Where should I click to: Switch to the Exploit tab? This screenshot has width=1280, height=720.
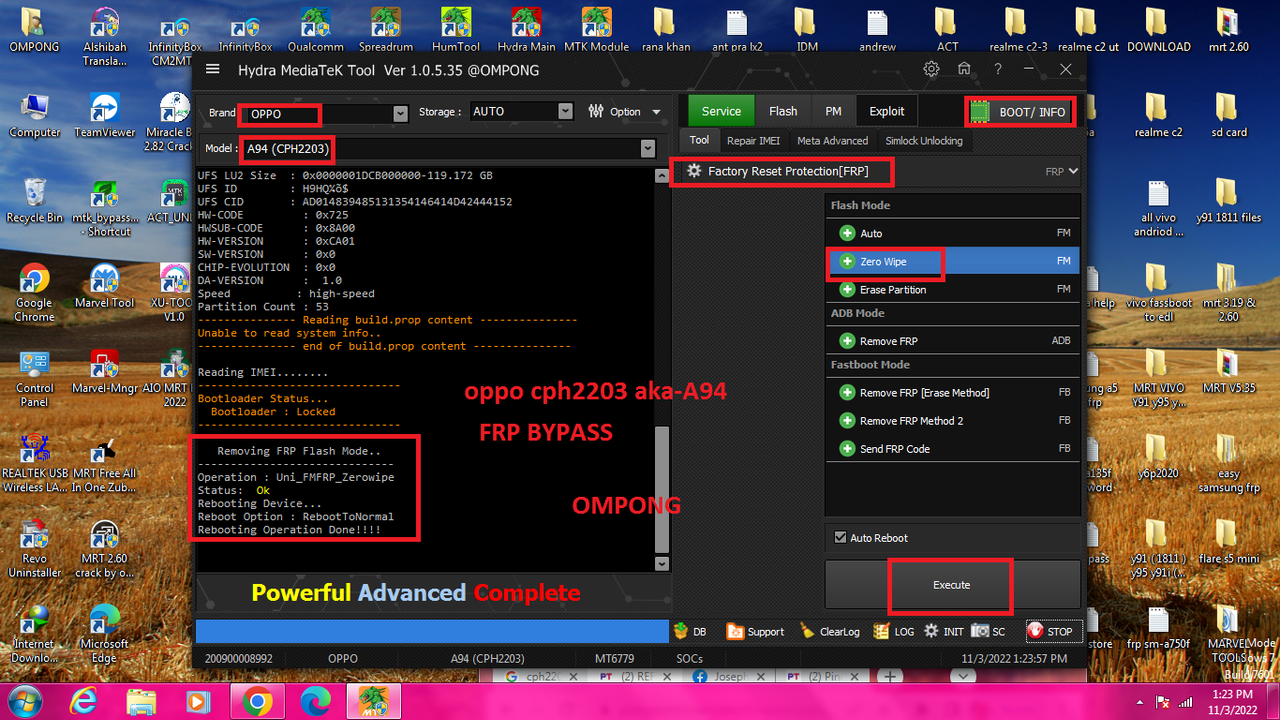[x=886, y=111]
